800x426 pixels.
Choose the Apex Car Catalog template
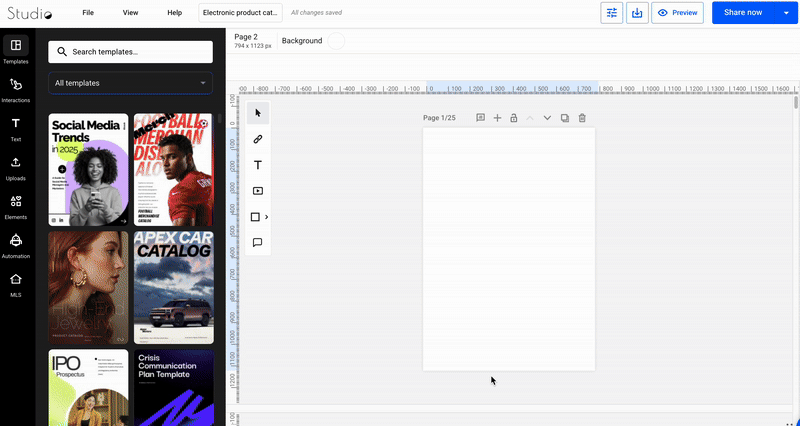tap(174, 287)
